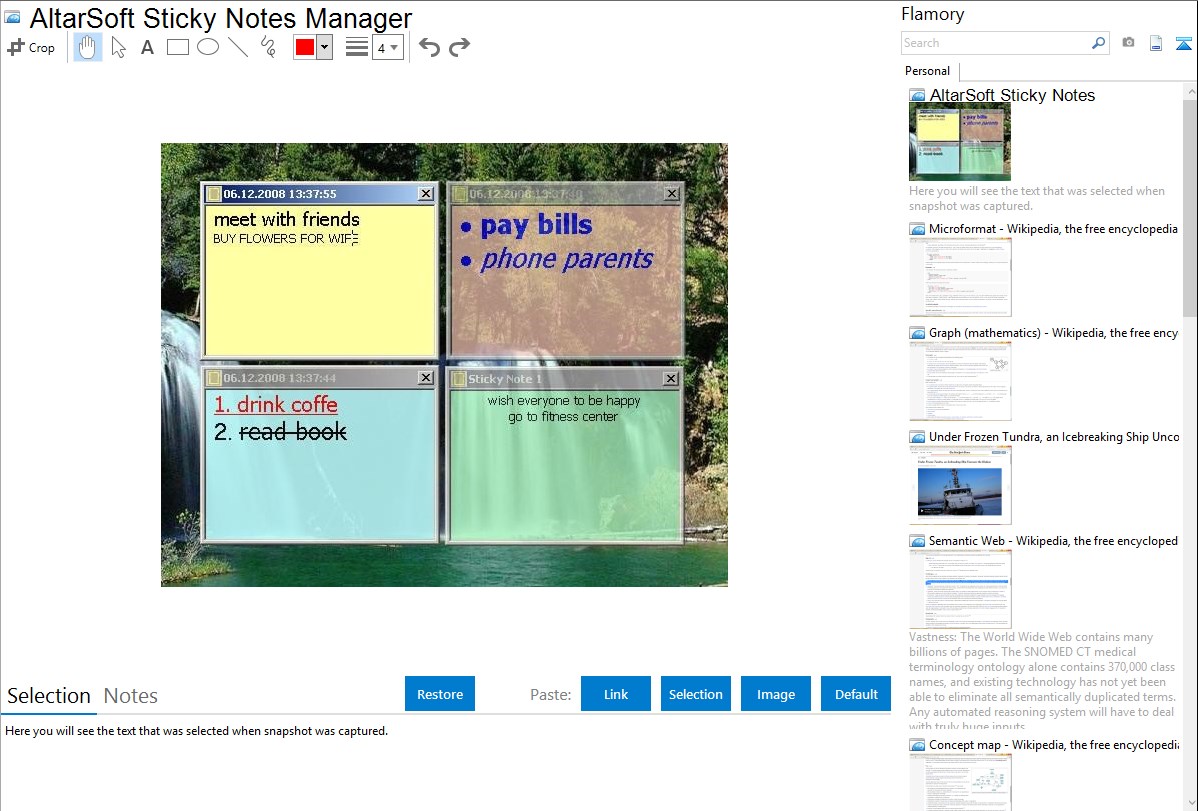
Task: Close the yellow meet with friends note
Action: [x=426, y=194]
